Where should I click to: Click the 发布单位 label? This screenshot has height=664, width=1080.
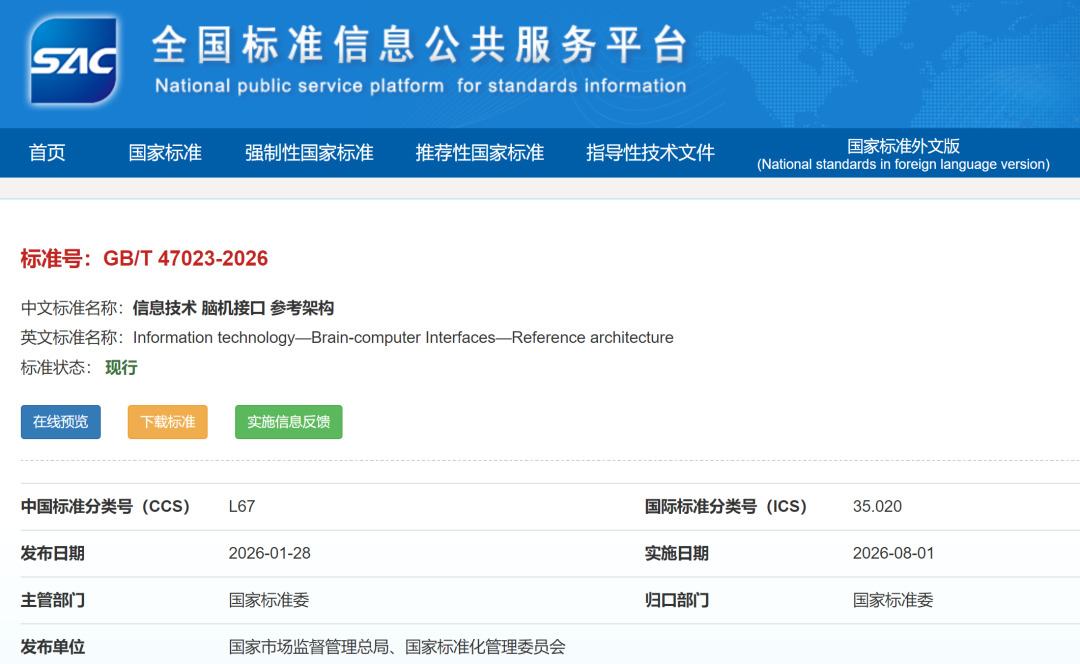click(52, 647)
